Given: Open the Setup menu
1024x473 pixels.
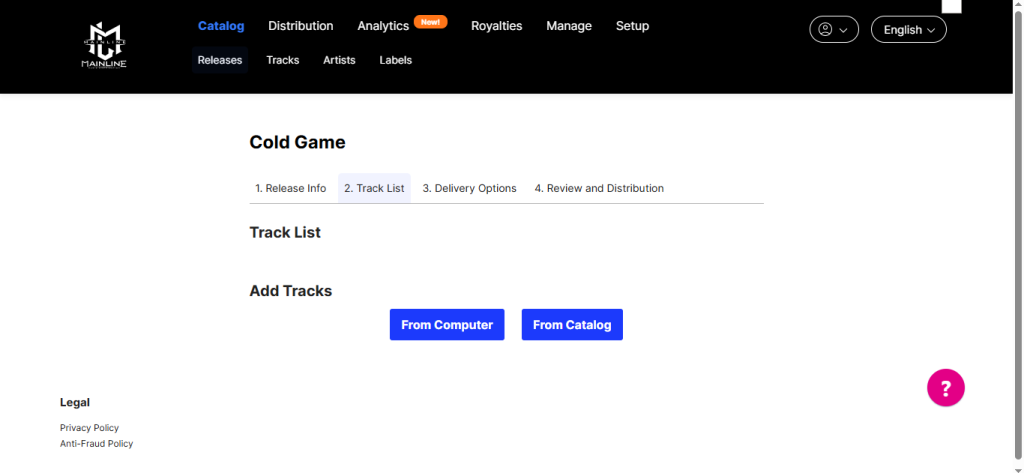Looking at the screenshot, I should pyautogui.click(x=632, y=26).
